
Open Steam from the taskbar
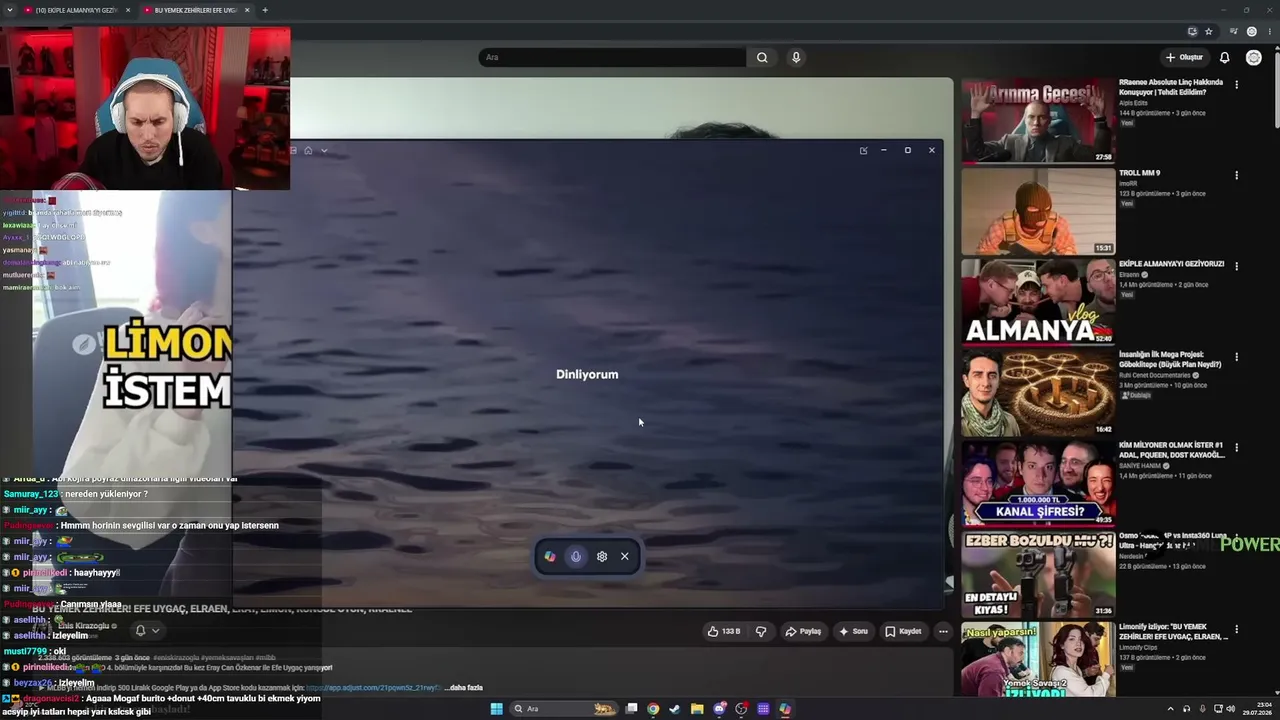click(x=675, y=709)
